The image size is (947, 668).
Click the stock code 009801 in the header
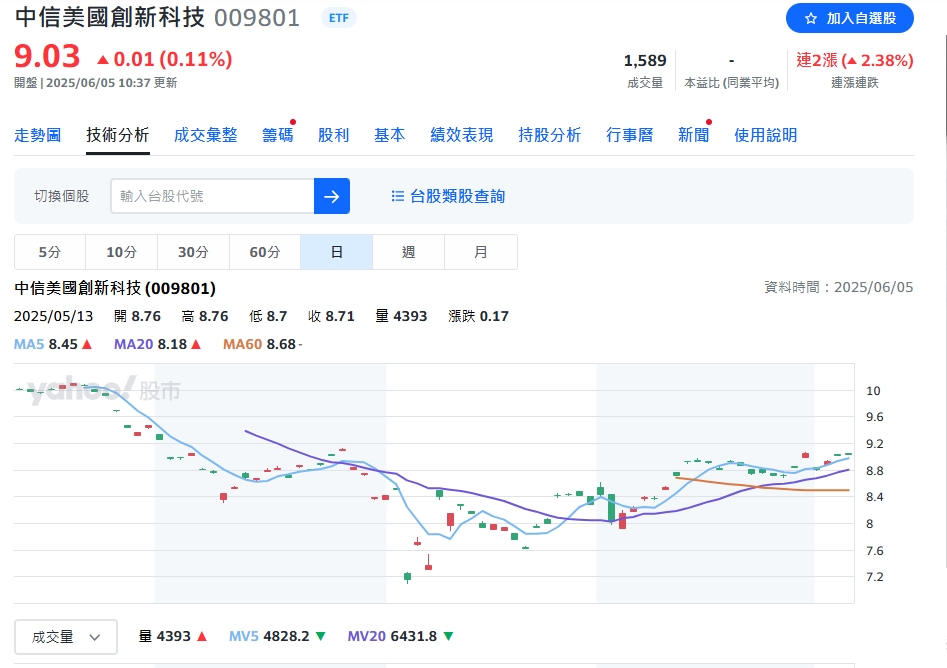click(257, 18)
